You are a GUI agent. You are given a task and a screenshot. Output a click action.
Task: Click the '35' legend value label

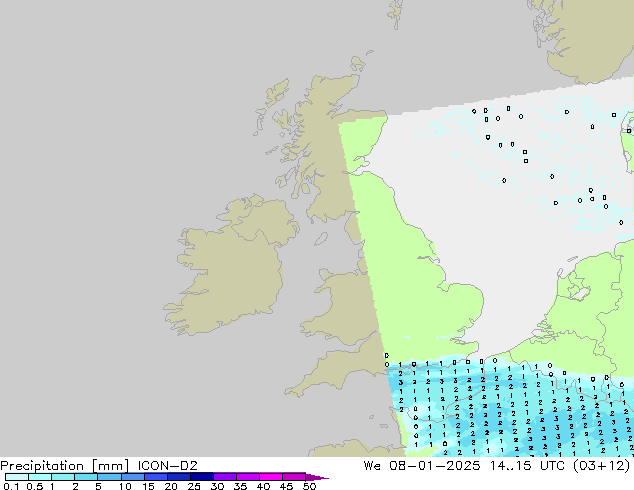pos(240,486)
